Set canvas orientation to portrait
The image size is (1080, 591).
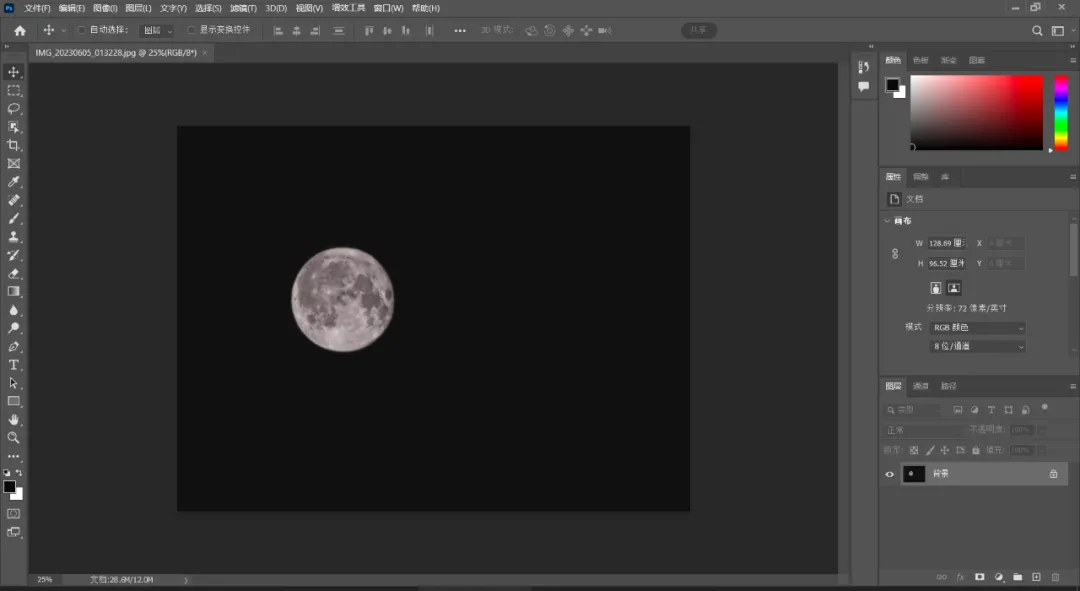[935, 288]
